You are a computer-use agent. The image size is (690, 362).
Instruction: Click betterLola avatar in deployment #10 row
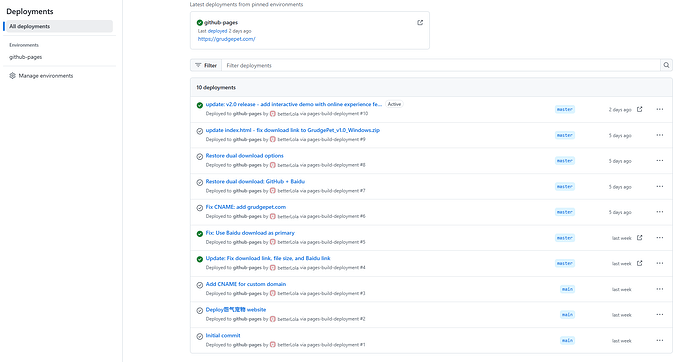[273, 113]
